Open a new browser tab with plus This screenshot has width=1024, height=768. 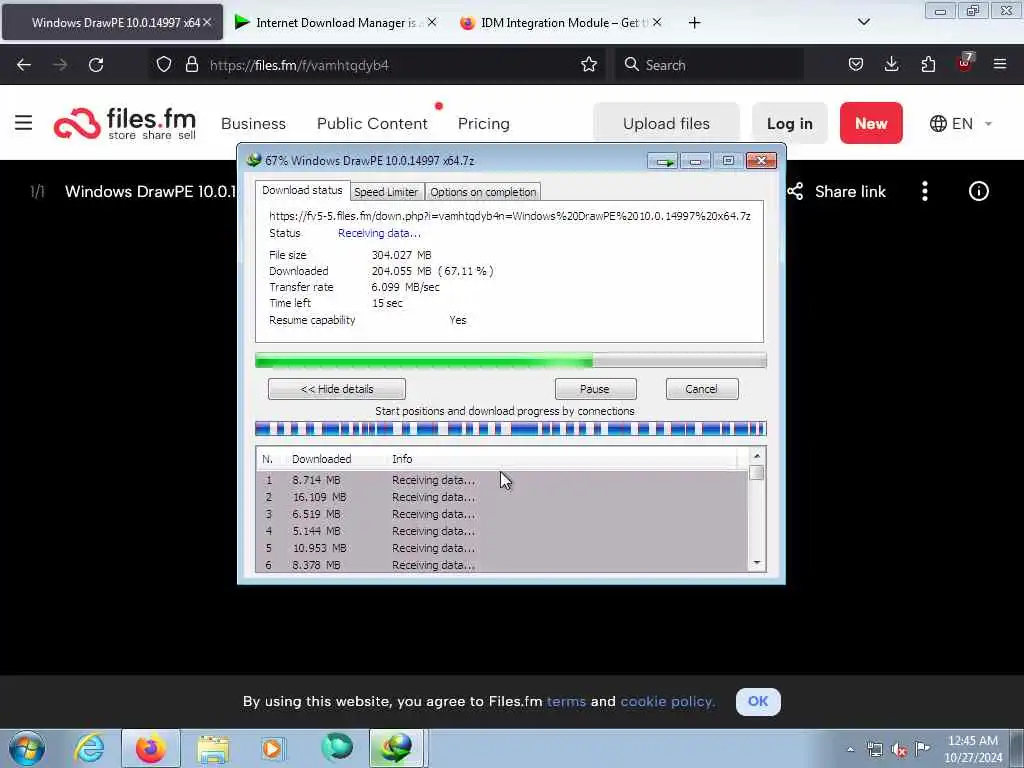[x=694, y=23]
